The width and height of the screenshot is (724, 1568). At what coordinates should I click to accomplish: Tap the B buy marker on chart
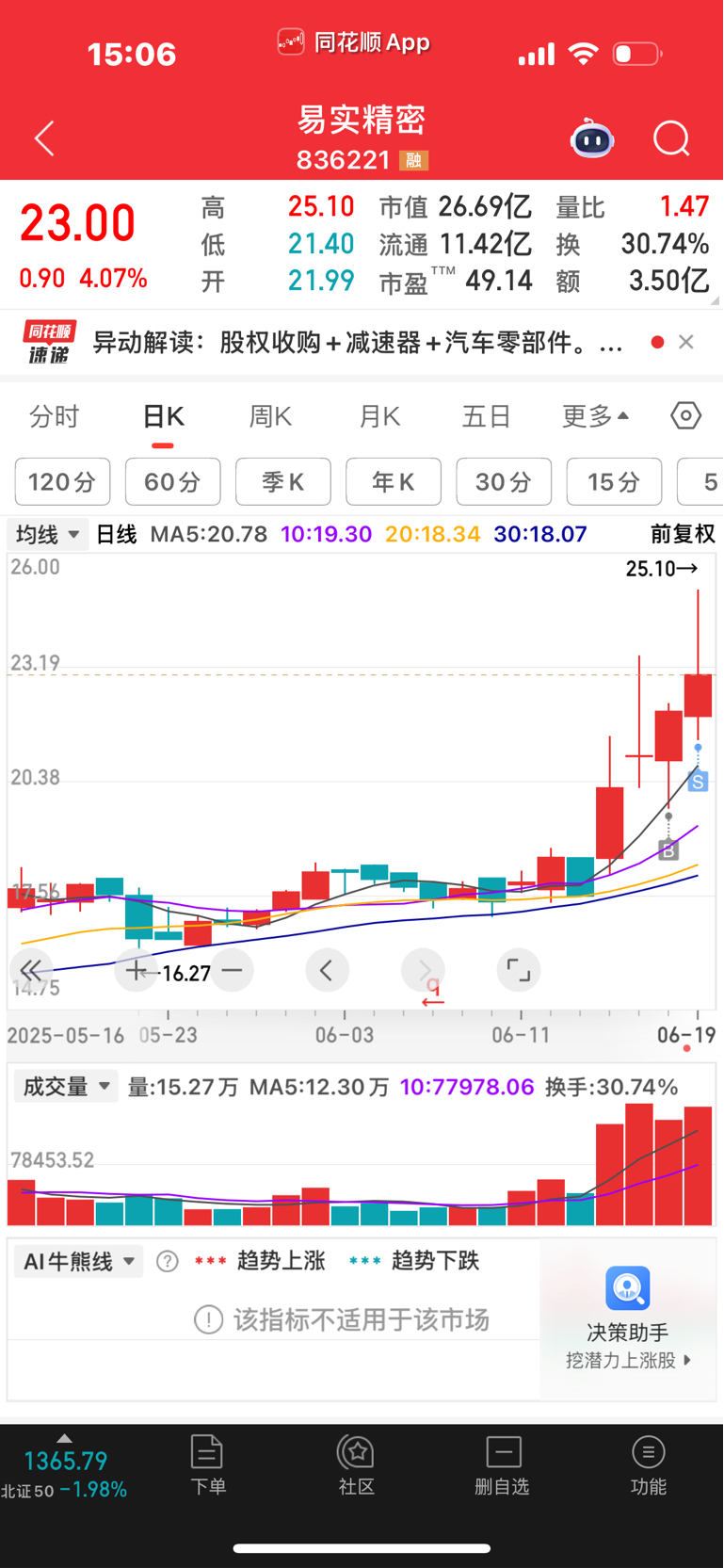668,850
